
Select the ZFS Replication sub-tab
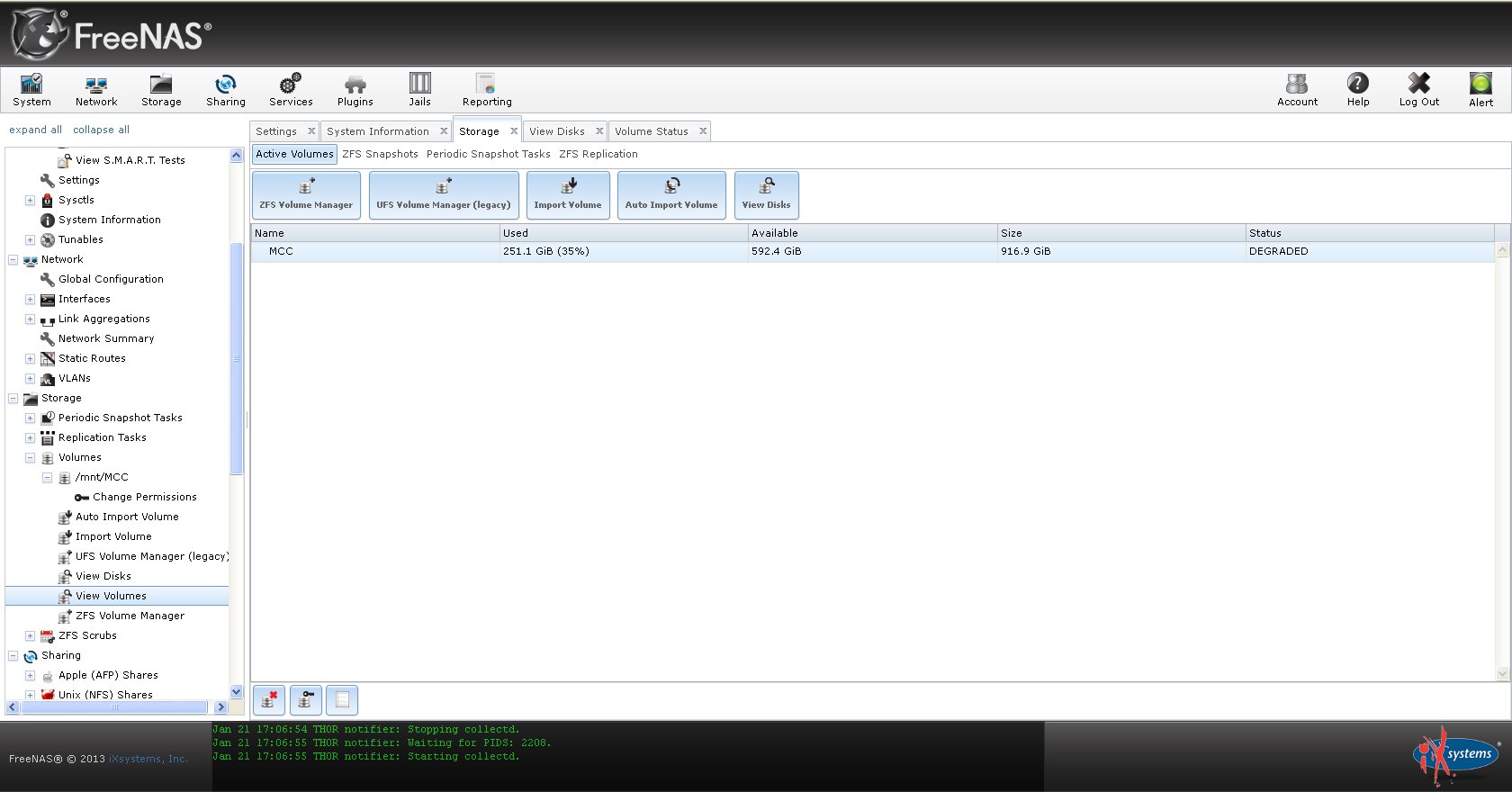tap(598, 154)
